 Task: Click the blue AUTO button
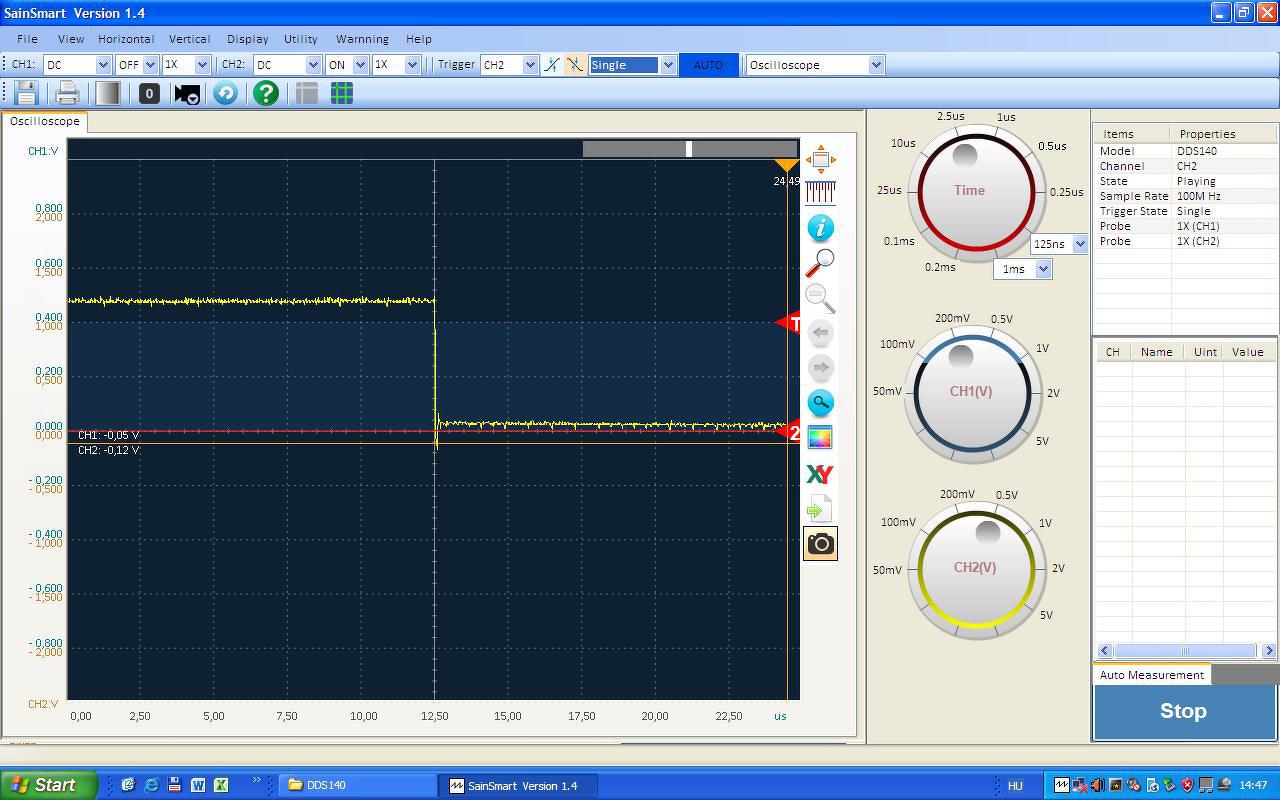pyautogui.click(x=708, y=64)
